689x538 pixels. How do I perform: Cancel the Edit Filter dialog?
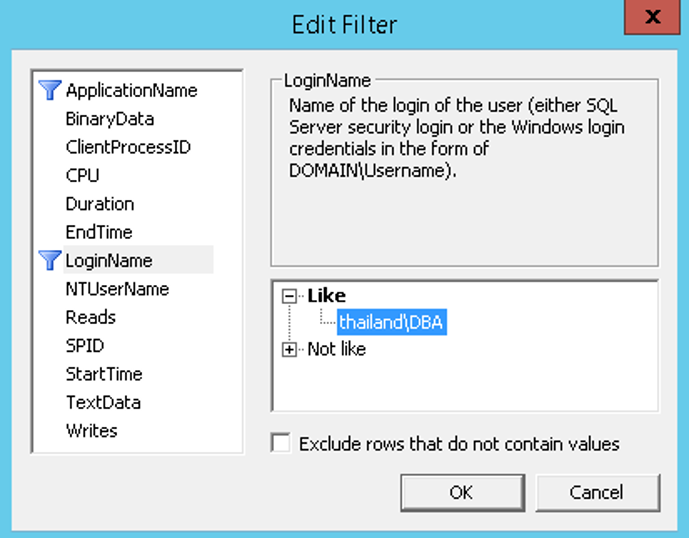(x=597, y=492)
